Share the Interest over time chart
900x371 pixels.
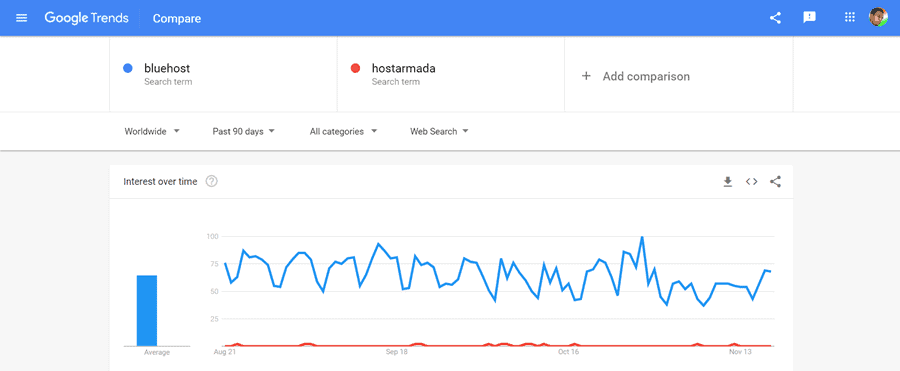(x=775, y=181)
